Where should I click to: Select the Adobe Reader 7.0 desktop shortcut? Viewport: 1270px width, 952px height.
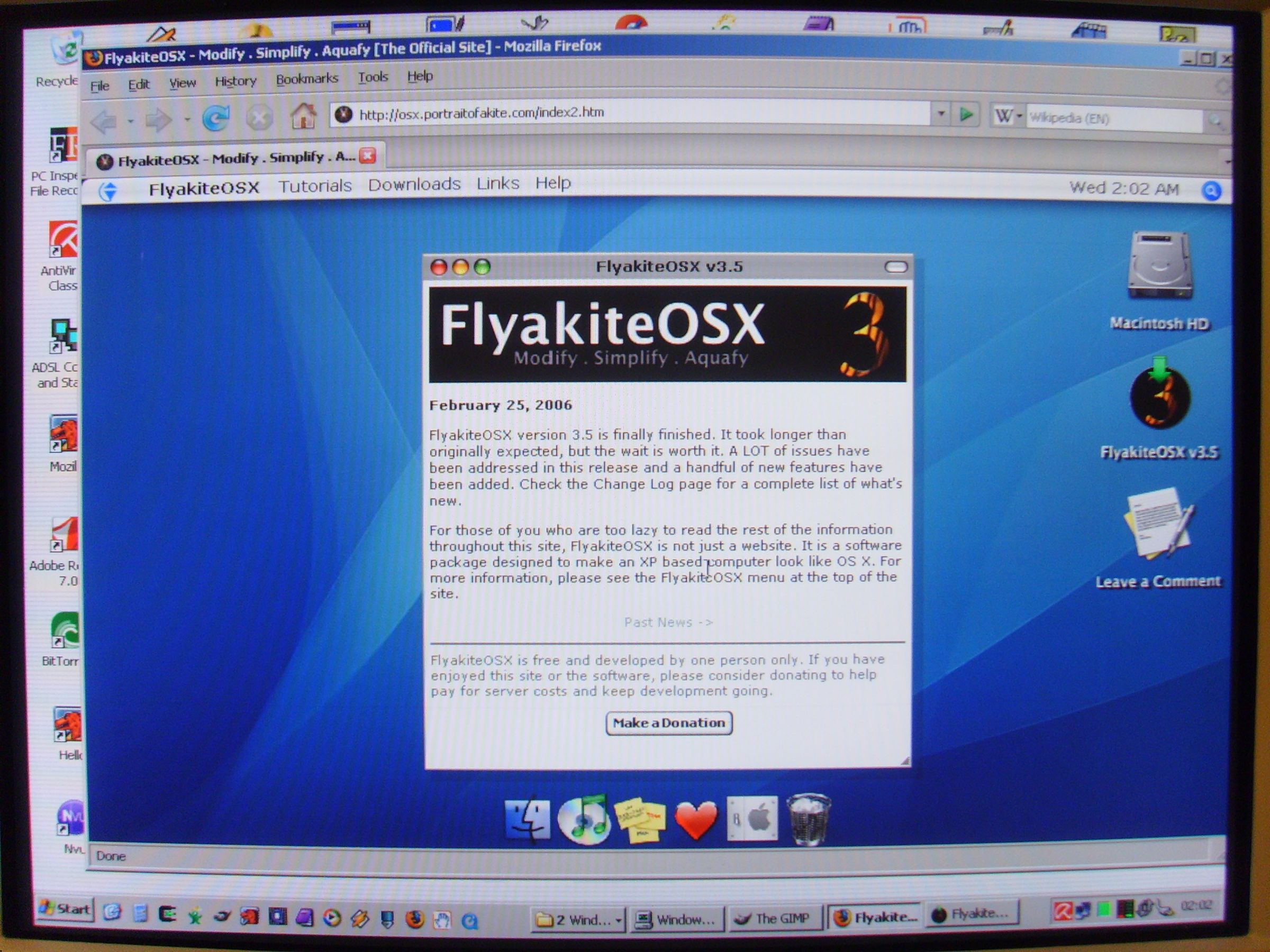tap(57, 552)
